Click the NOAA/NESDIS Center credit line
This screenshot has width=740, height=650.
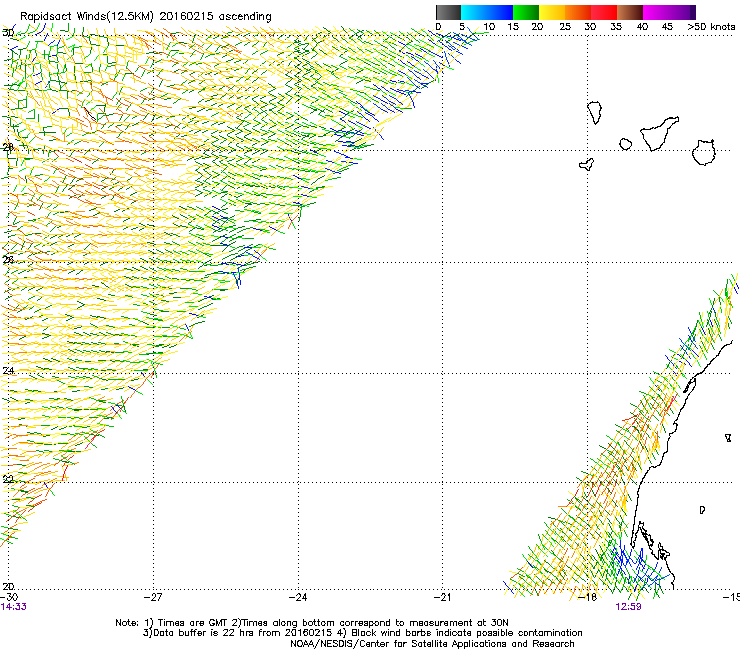coord(432,644)
